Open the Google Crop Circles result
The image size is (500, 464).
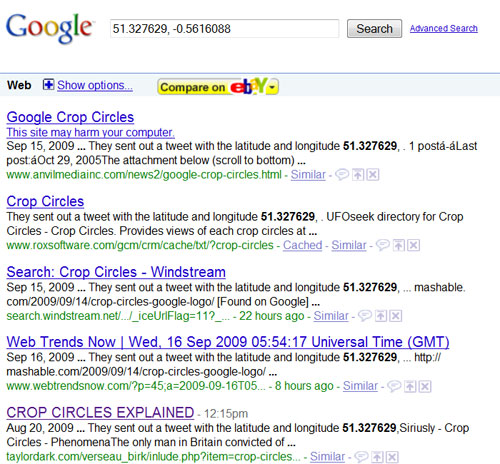click(x=70, y=117)
